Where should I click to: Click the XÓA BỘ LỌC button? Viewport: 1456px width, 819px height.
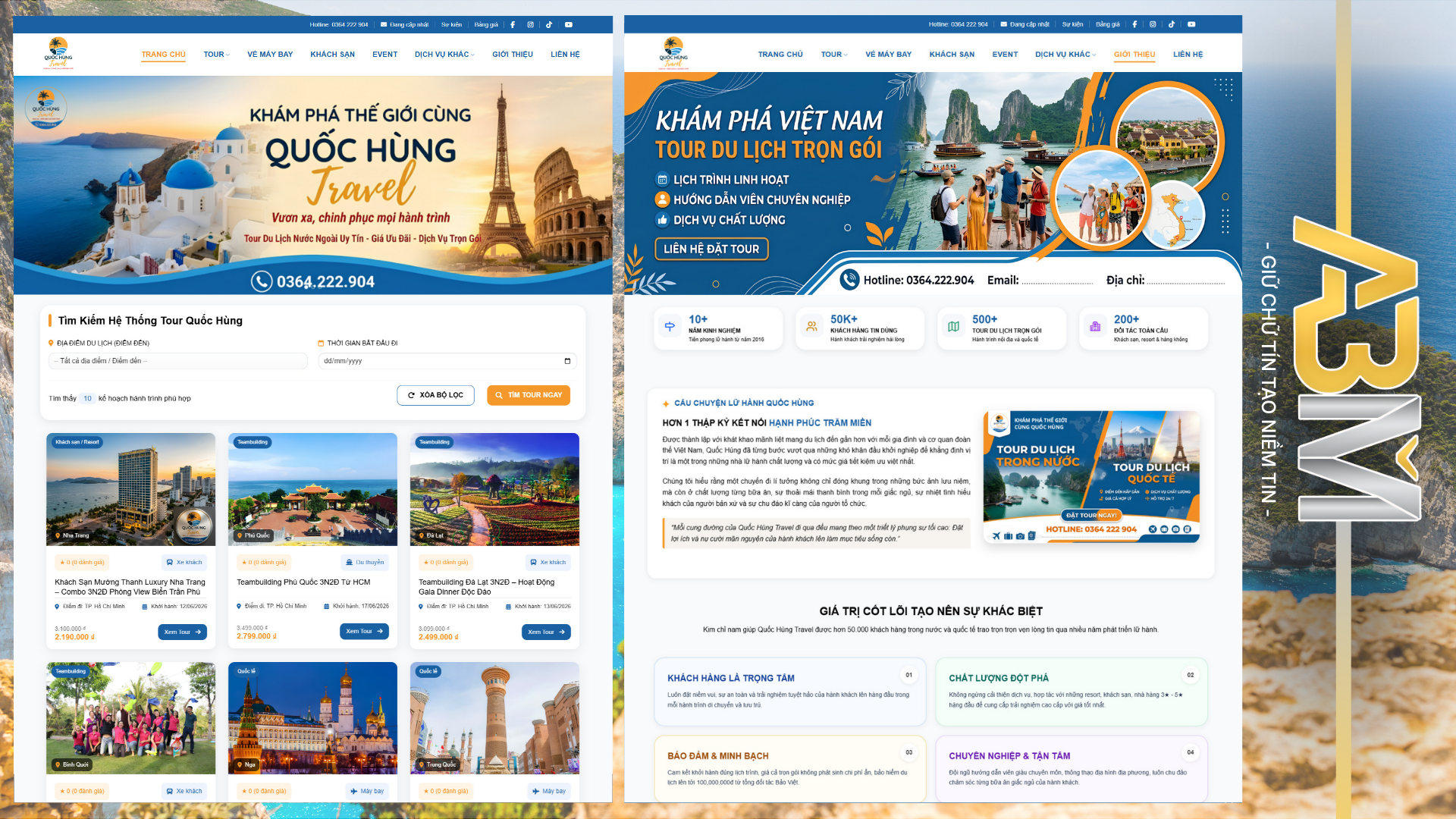[435, 395]
